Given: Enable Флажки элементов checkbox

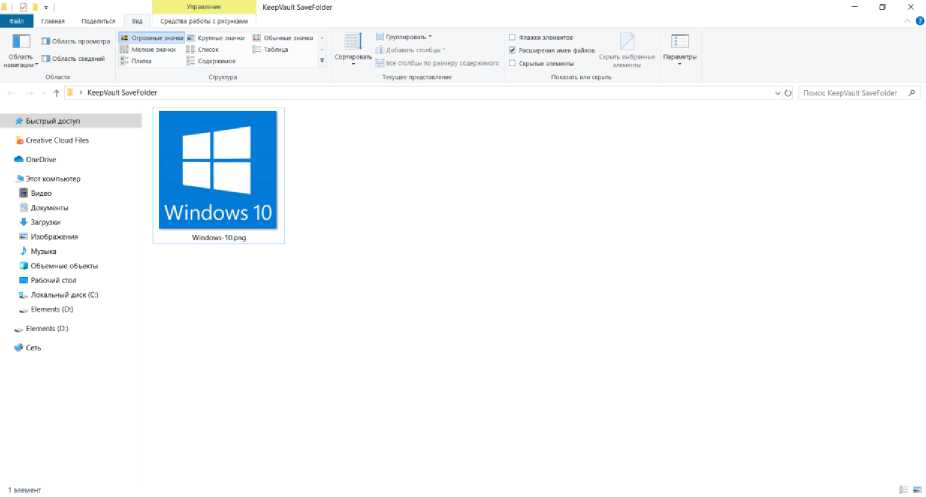Looking at the screenshot, I should pyautogui.click(x=512, y=37).
